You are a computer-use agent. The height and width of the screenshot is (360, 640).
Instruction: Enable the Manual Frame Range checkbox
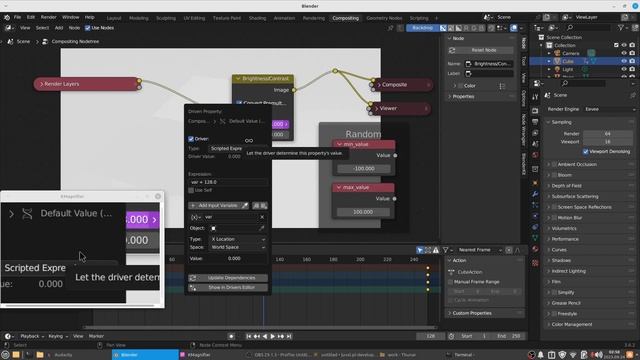[x=451, y=282]
